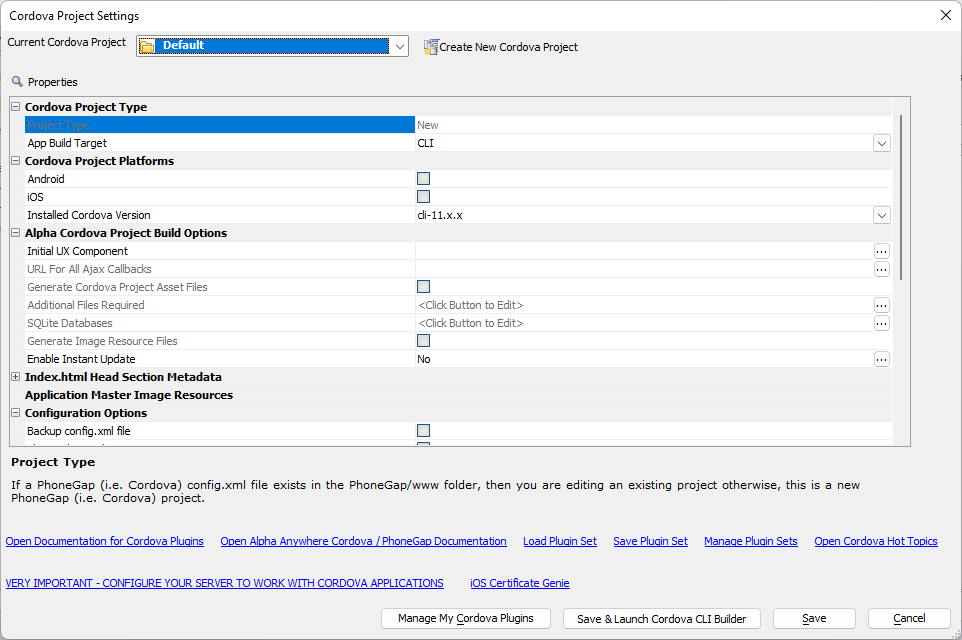Open ellipsis button for Enable Instant Update
Image resolution: width=962 pixels, height=640 pixels.
pos(882,359)
